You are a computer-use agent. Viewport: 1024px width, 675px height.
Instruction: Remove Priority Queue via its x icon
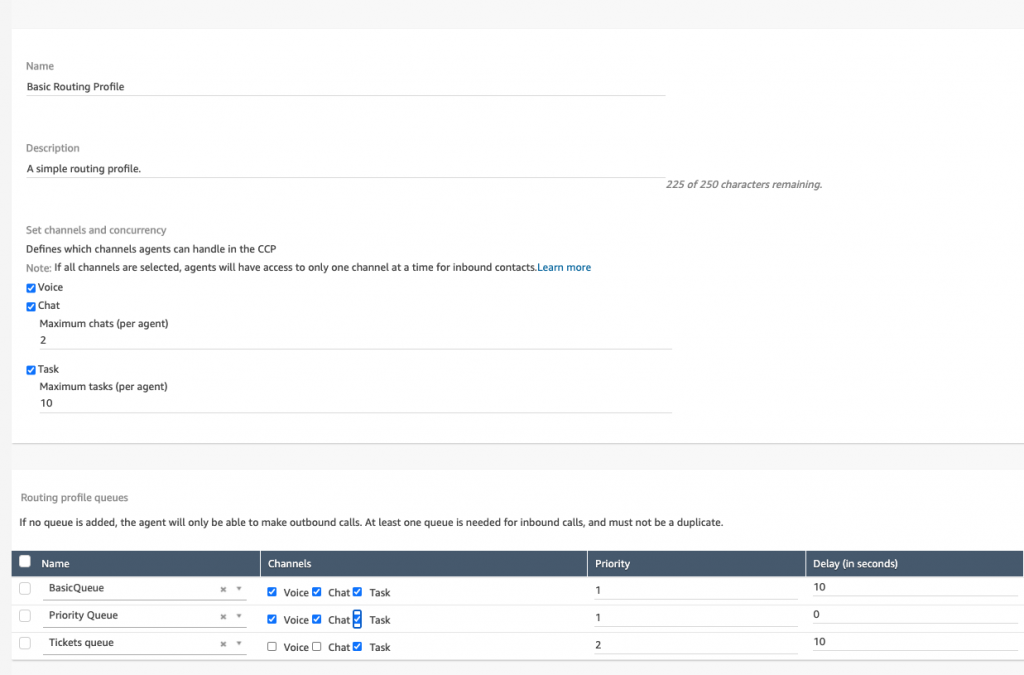point(222,615)
